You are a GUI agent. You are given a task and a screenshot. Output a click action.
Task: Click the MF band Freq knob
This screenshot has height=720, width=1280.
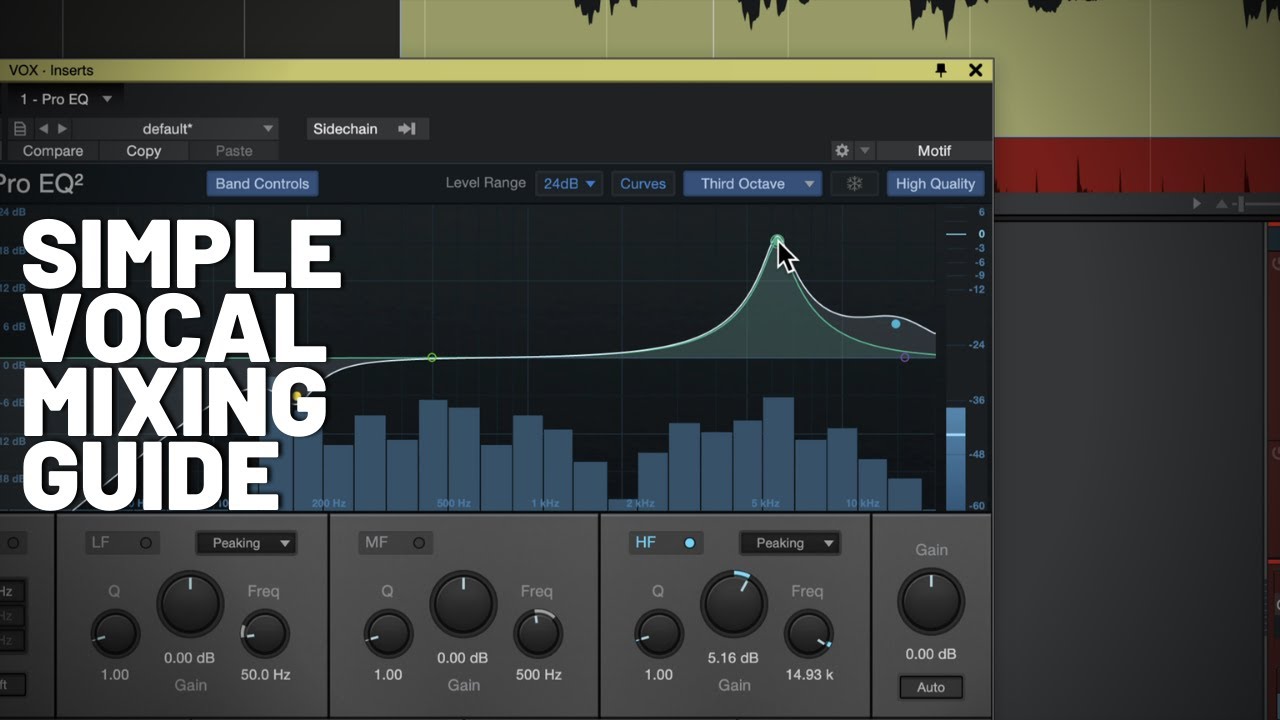coord(538,634)
